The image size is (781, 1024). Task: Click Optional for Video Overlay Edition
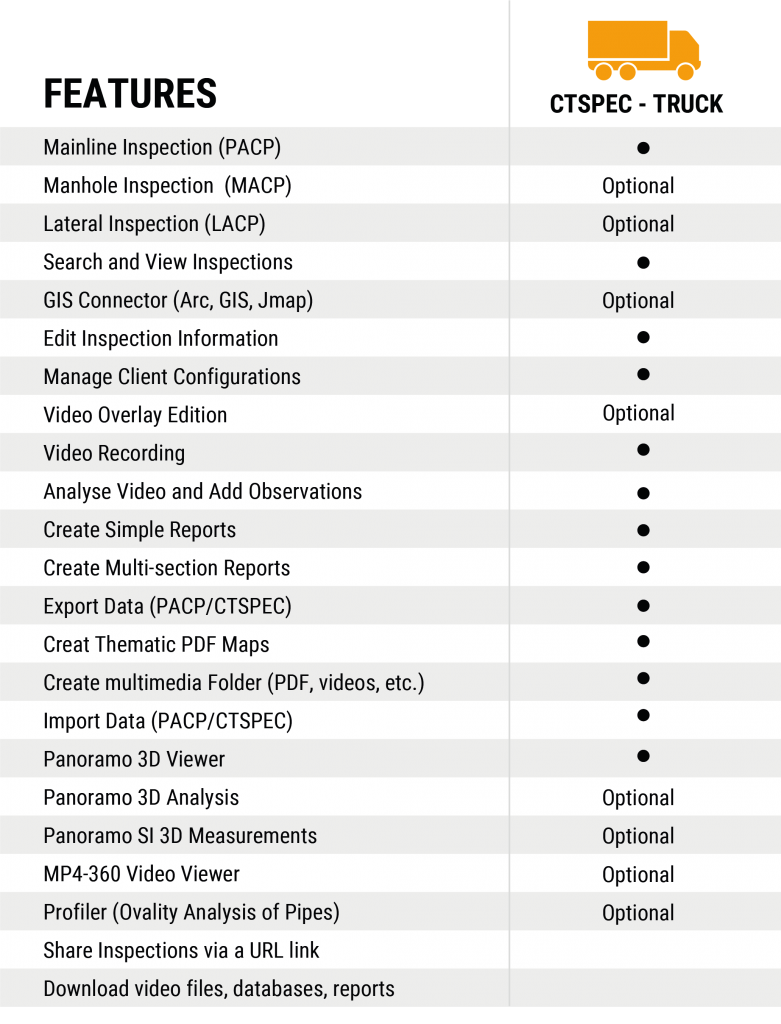click(638, 413)
